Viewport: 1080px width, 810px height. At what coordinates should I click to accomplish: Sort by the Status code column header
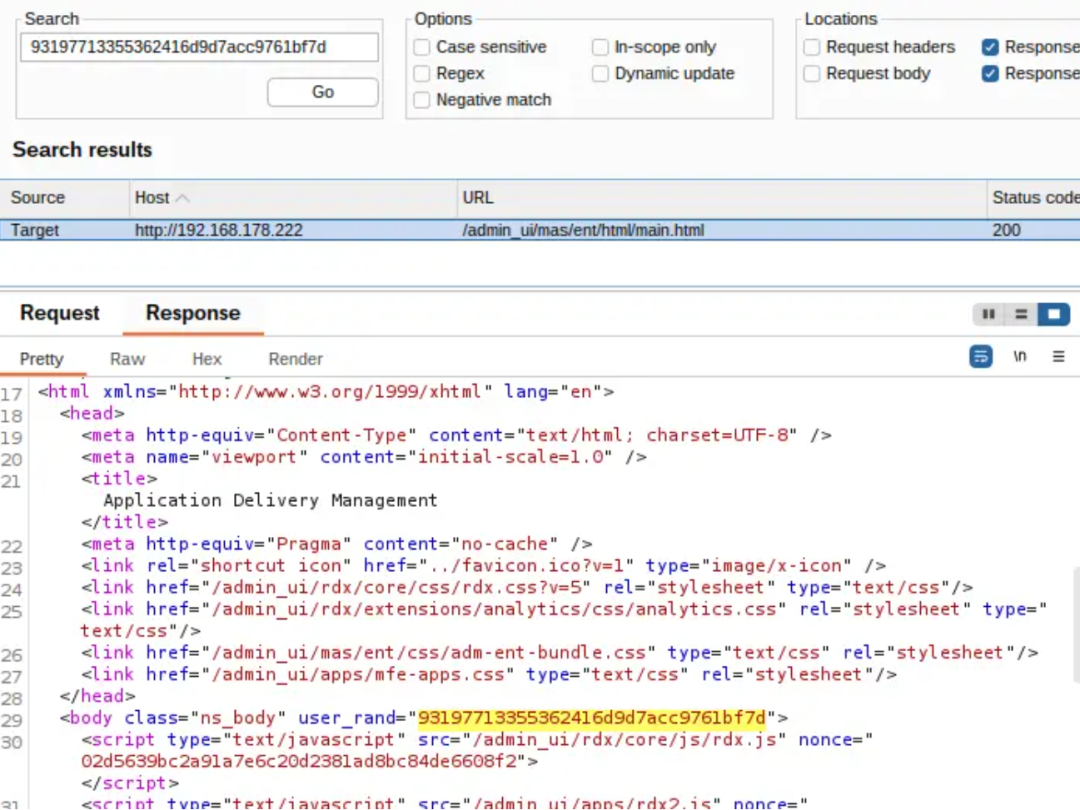[1034, 198]
